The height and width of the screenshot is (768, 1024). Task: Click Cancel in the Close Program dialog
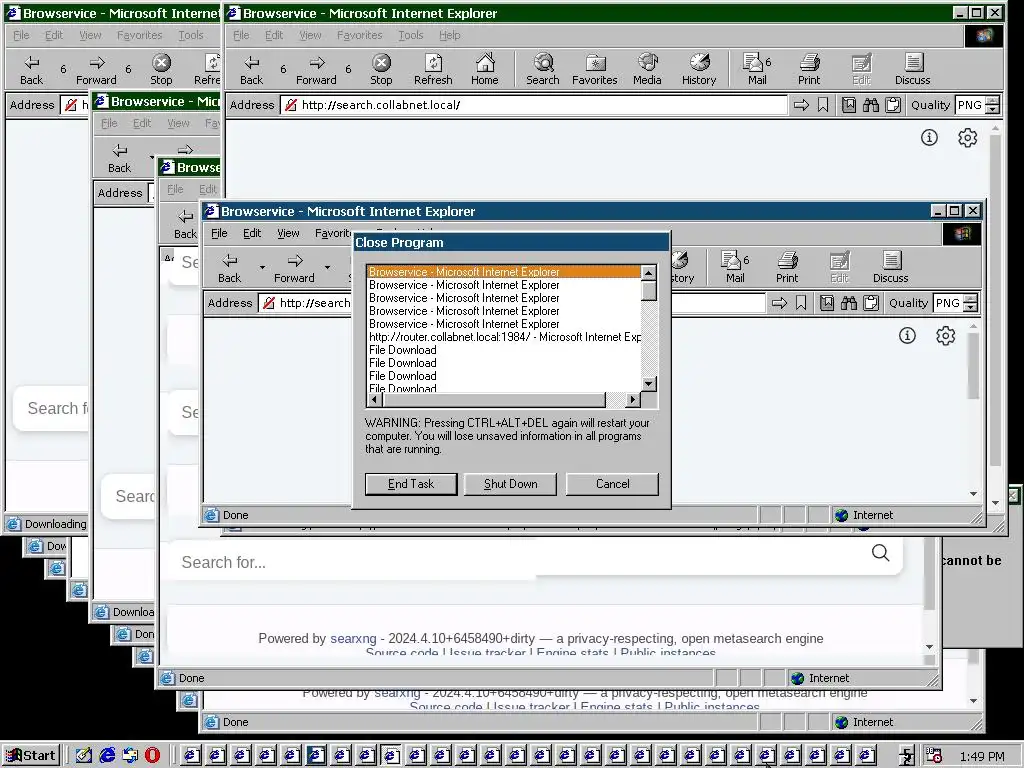pyautogui.click(x=613, y=484)
